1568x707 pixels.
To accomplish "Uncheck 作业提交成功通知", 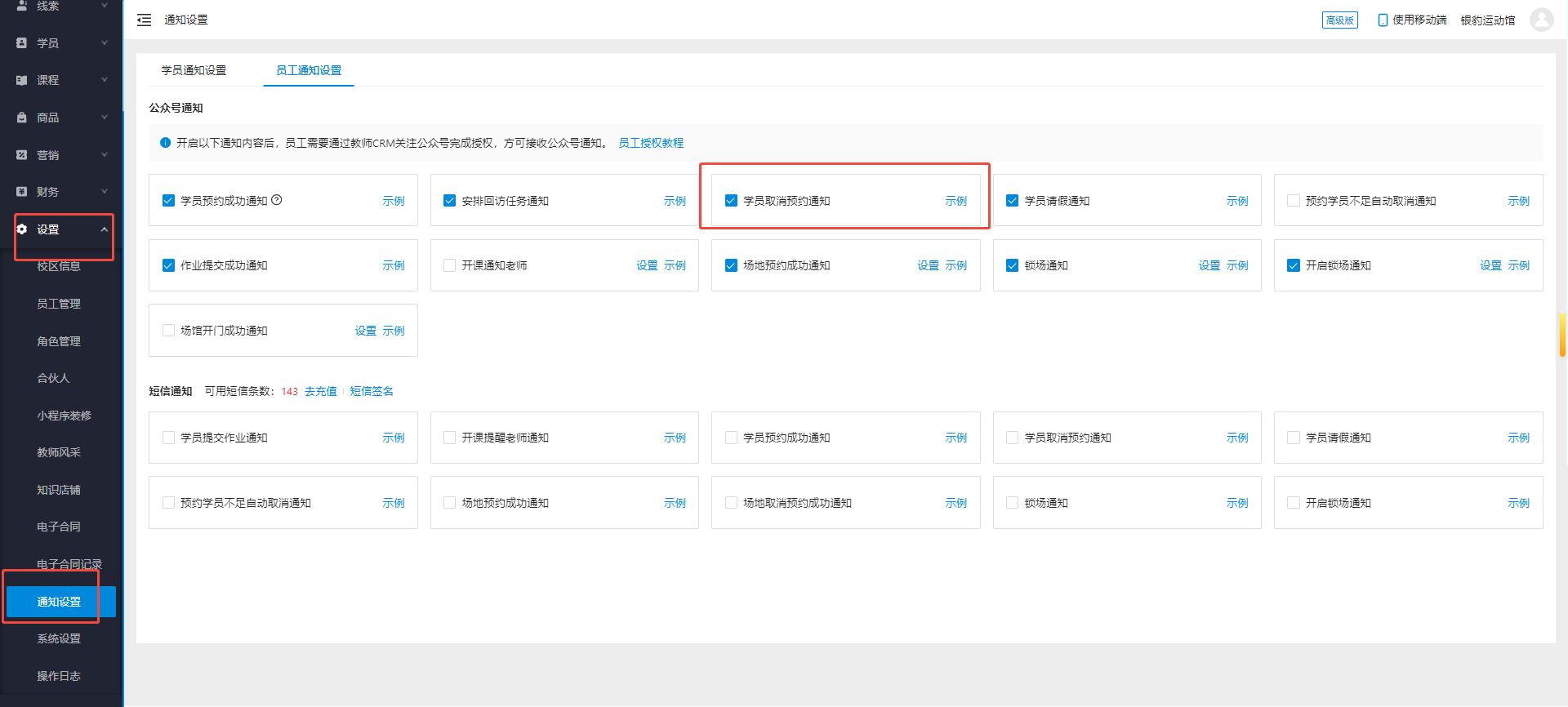I will [x=168, y=265].
